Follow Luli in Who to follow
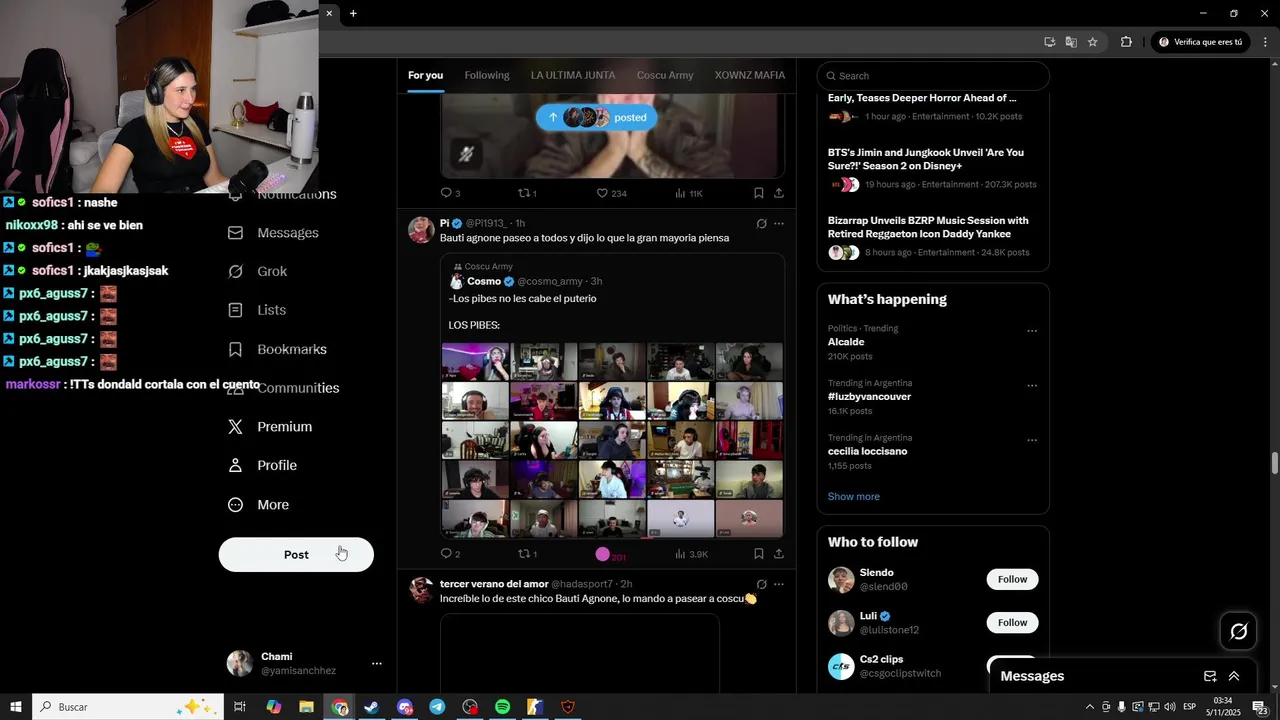Image resolution: width=1280 pixels, height=720 pixels. pyautogui.click(x=1012, y=623)
